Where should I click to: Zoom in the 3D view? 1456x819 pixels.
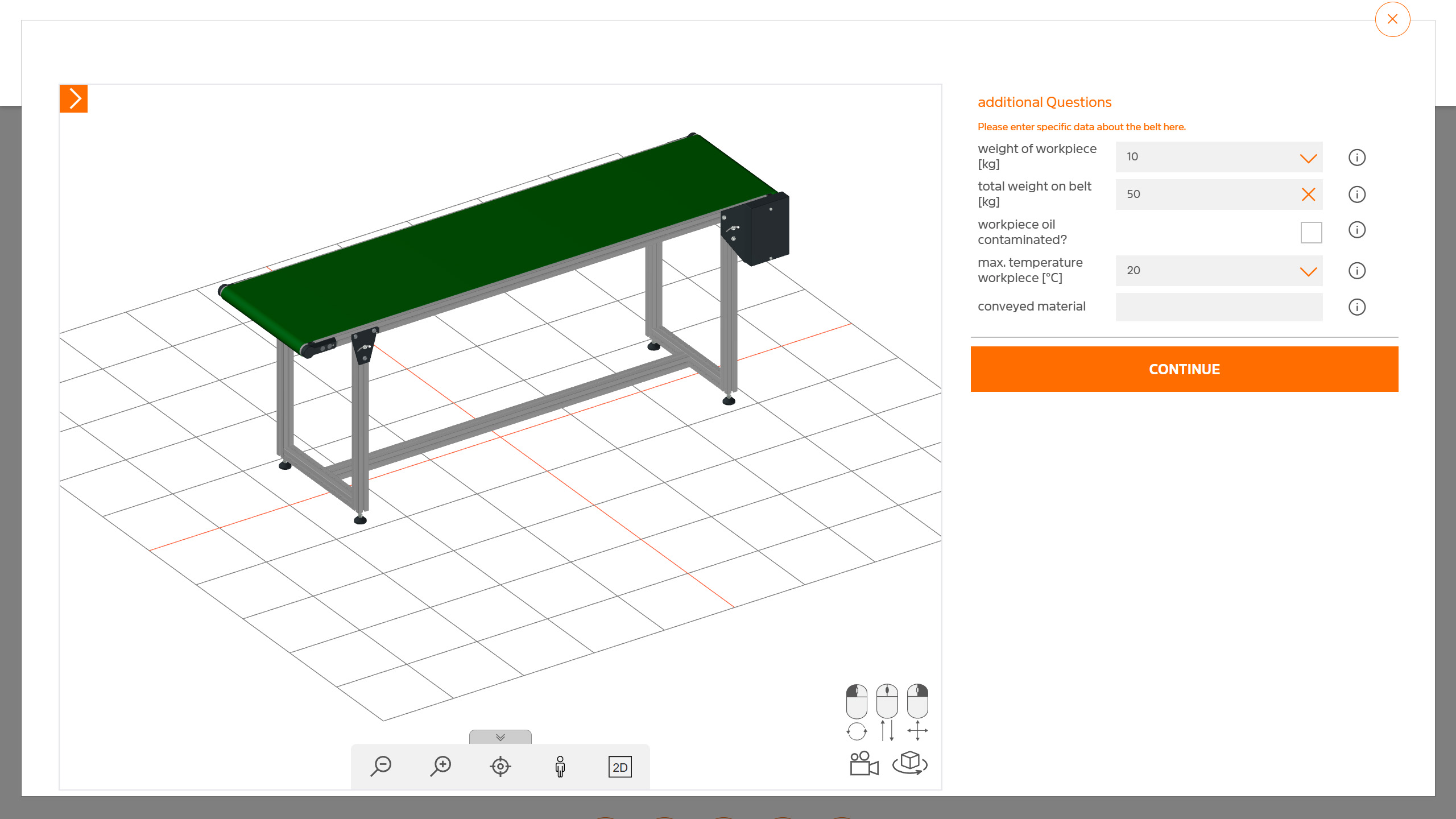tap(441, 766)
